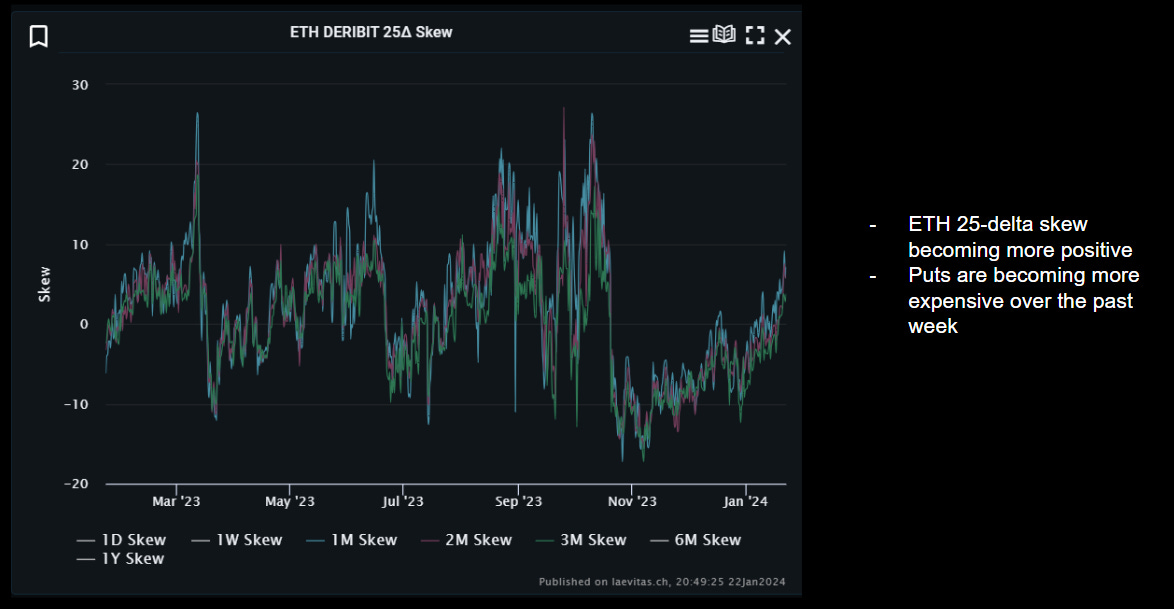The width and height of the screenshot is (1174, 609).
Task: Toggle the 1D Skew legend series
Action: point(121,540)
